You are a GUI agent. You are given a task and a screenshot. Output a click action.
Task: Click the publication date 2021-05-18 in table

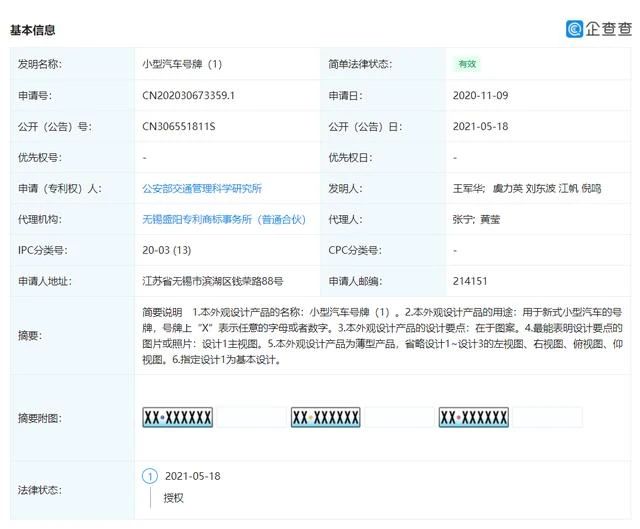tap(480, 127)
